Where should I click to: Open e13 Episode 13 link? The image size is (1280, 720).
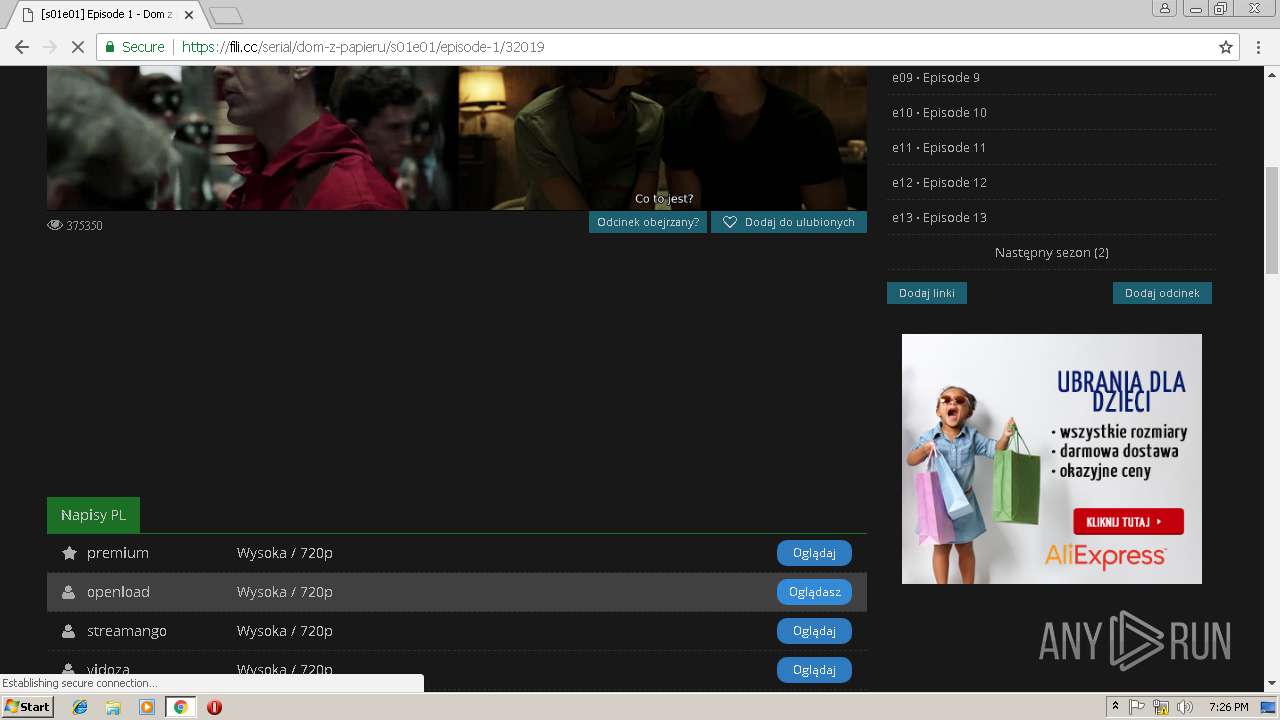pyautogui.click(x=939, y=218)
